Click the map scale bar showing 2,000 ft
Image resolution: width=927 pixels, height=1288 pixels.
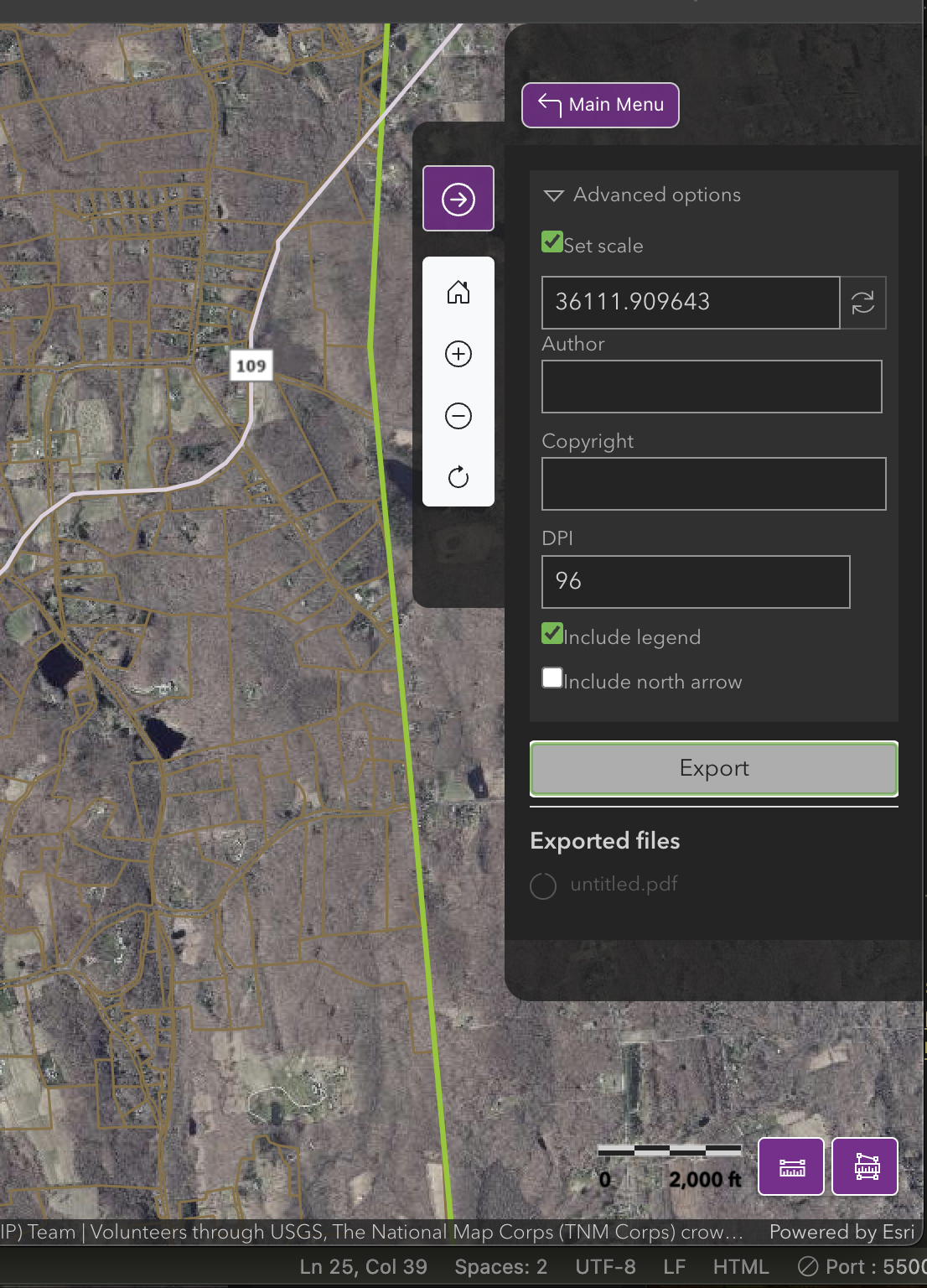(x=670, y=1166)
